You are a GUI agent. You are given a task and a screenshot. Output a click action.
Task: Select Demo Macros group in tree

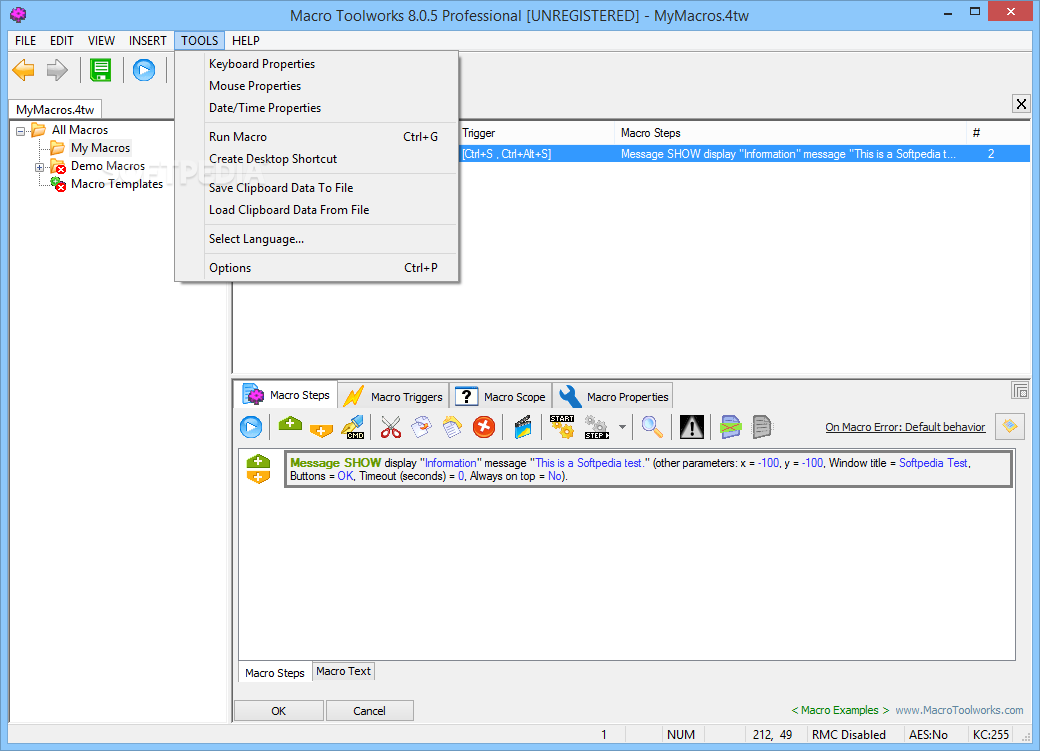(107, 166)
